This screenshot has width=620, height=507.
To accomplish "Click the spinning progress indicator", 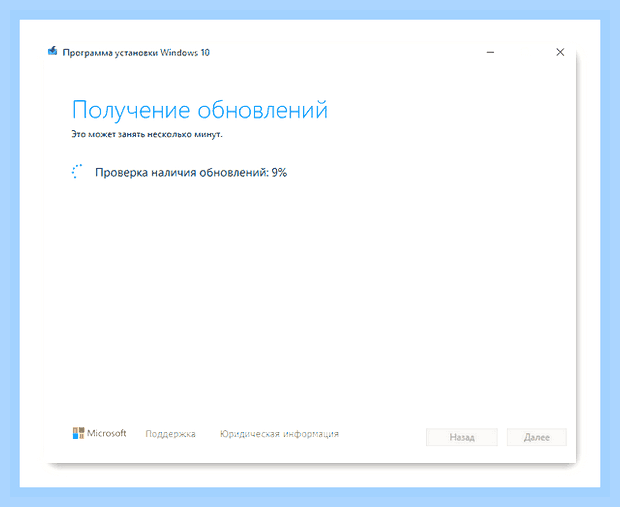I will click(x=77, y=172).
